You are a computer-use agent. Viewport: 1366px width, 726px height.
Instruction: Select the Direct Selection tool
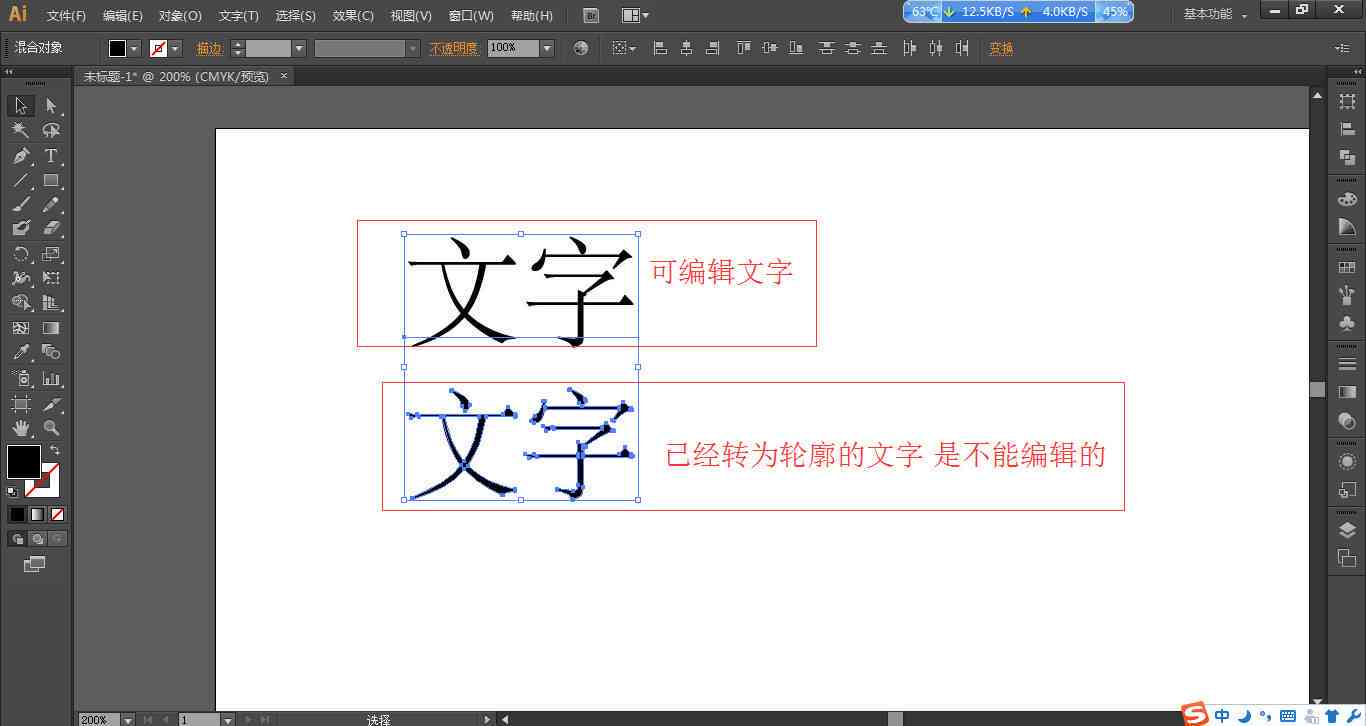click(51, 106)
